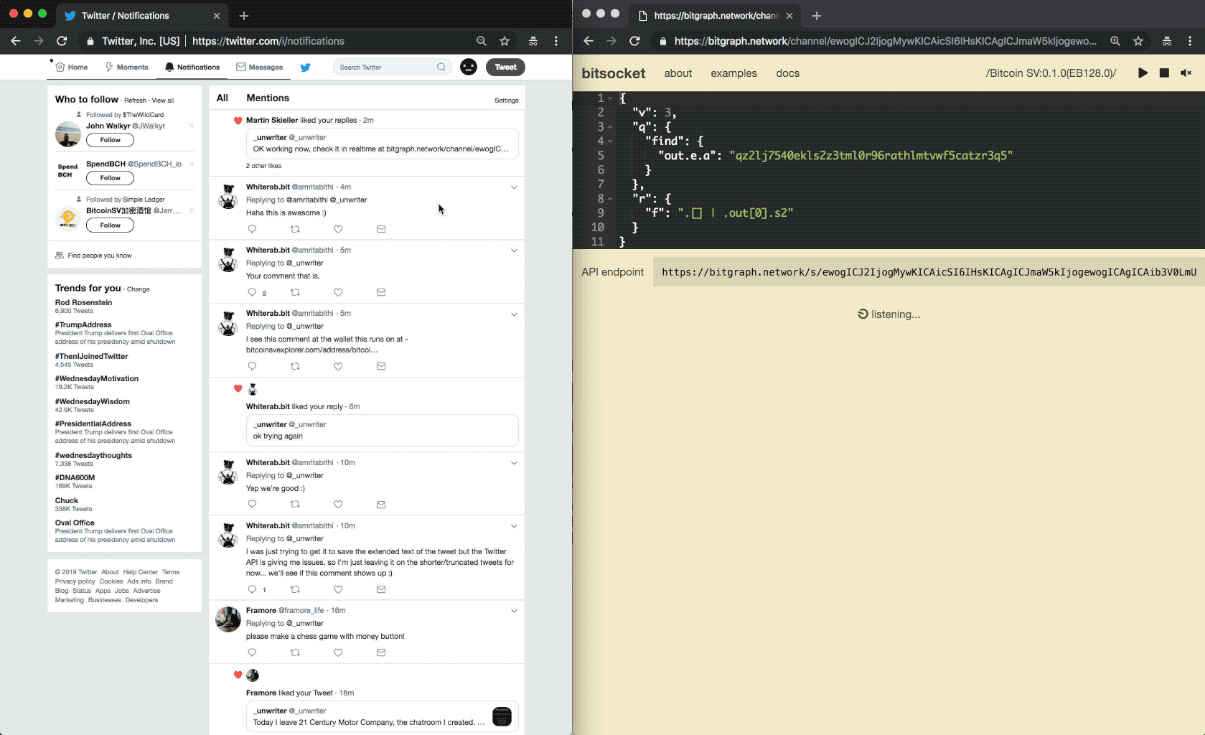The width and height of the screenshot is (1205, 735).
Task: Click the search magnifier in Search Twitter box
Action: 441,67
